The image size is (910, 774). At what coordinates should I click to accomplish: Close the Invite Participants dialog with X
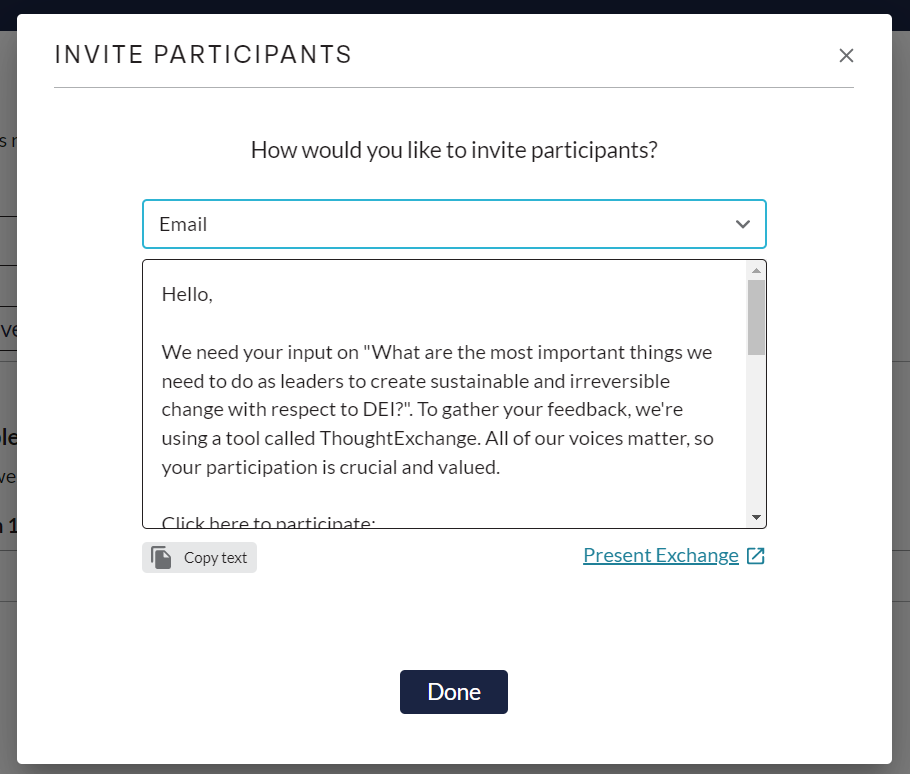click(x=846, y=56)
